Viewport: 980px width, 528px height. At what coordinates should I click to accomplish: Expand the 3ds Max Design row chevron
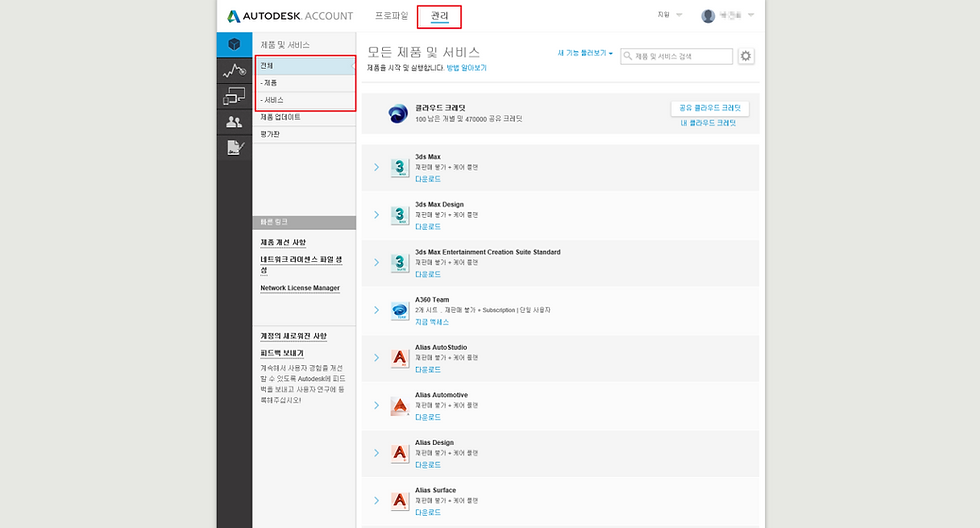tap(376, 215)
